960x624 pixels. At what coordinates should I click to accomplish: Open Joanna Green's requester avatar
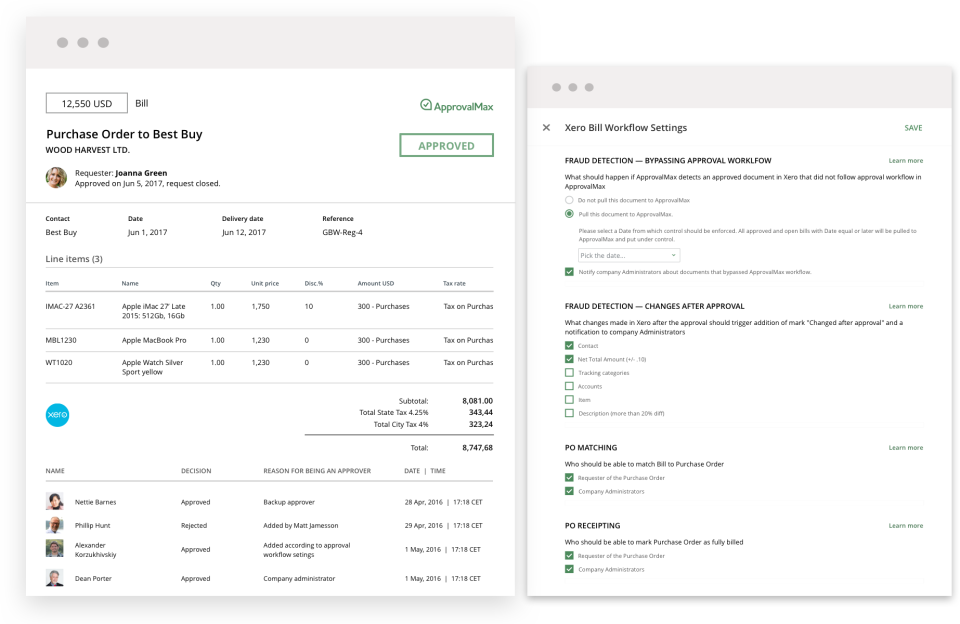coord(57,178)
